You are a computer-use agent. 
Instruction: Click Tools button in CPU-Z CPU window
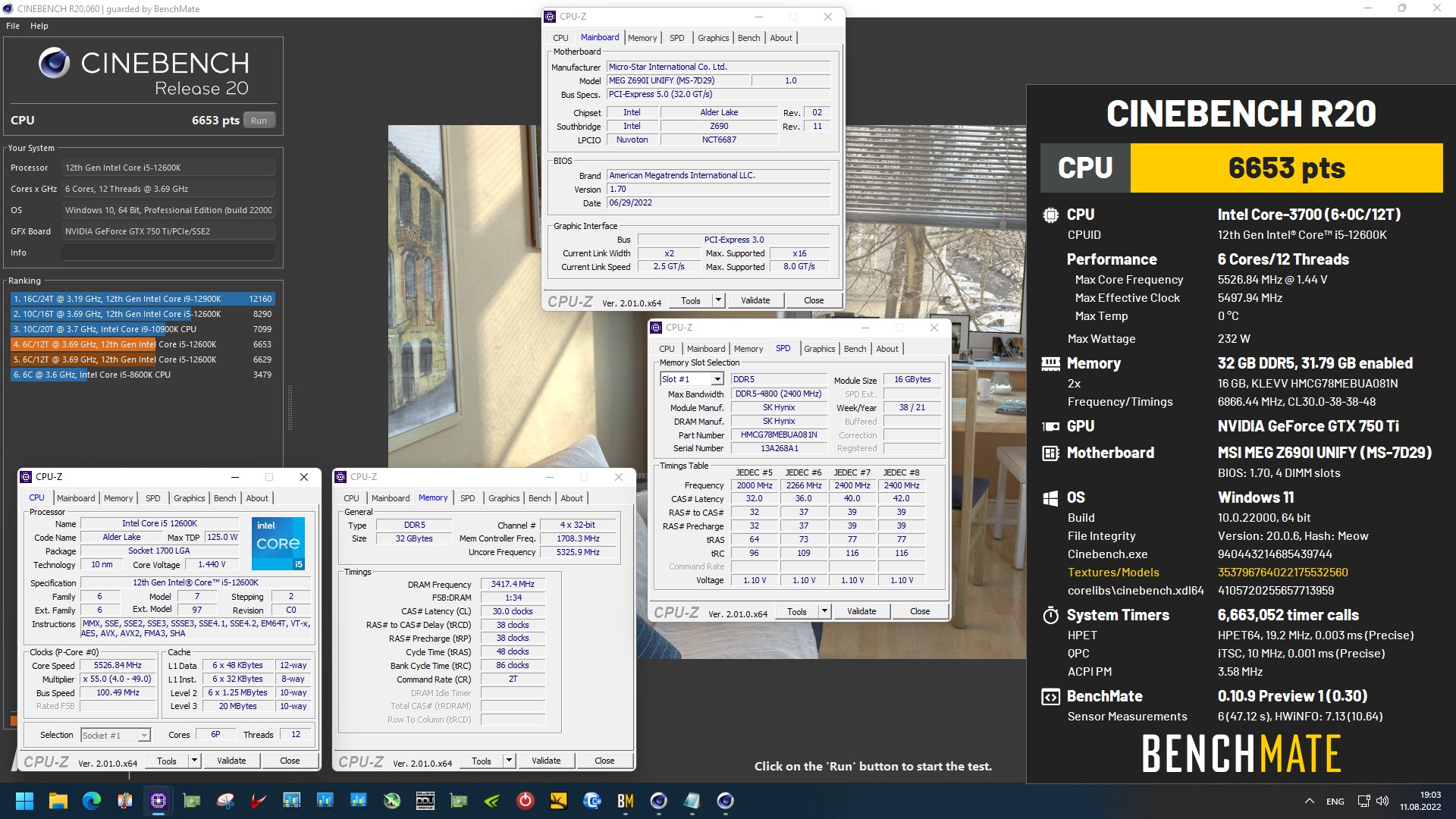tap(167, 761)
